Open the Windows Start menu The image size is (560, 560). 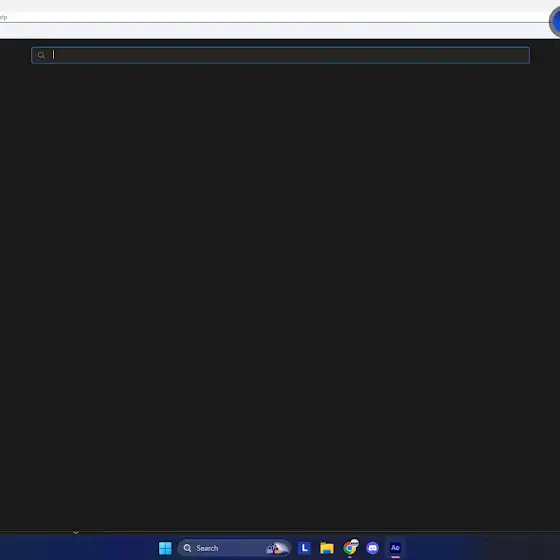165,548
